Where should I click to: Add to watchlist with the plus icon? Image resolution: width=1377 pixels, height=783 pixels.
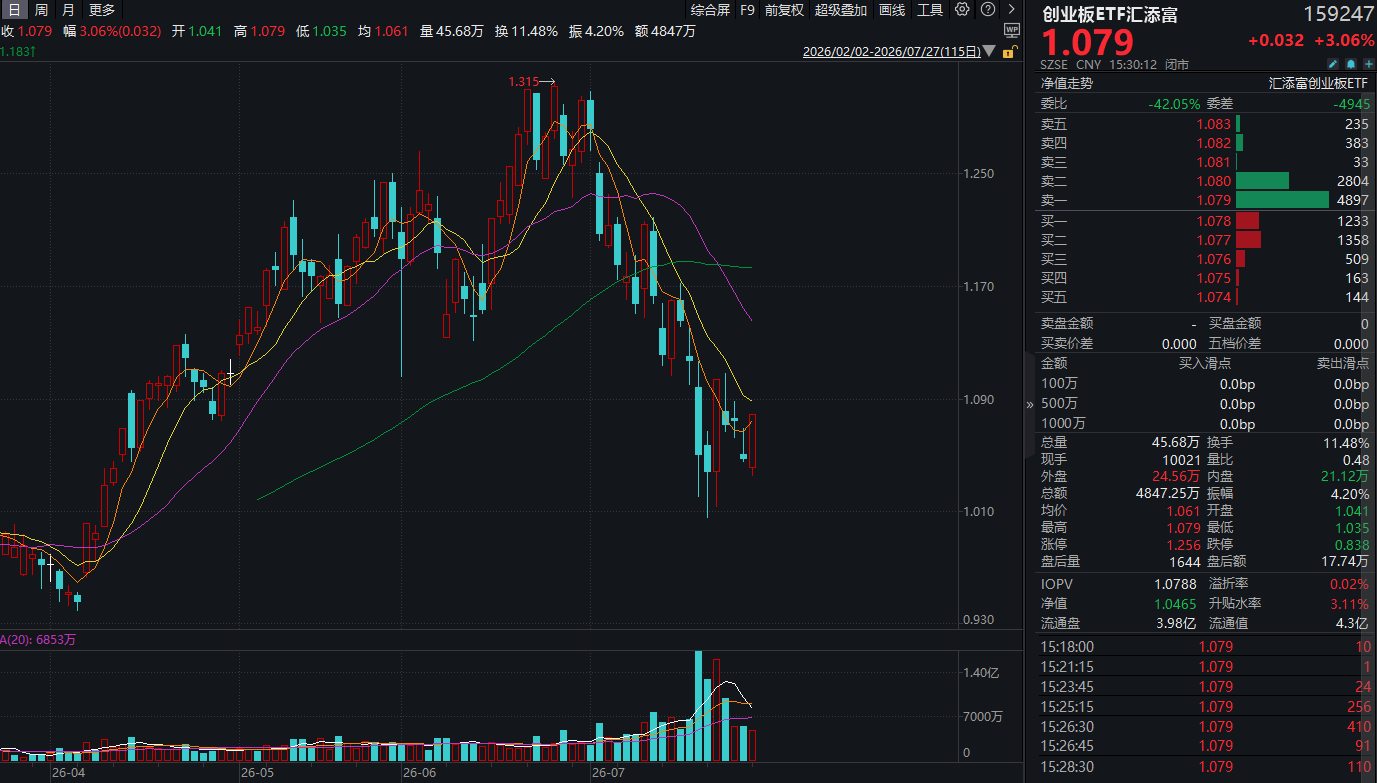point(1369,64)
